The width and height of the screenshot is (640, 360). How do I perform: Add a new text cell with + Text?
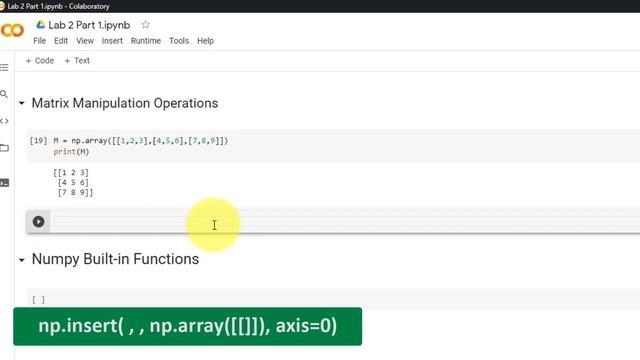[x=77, y=61]
